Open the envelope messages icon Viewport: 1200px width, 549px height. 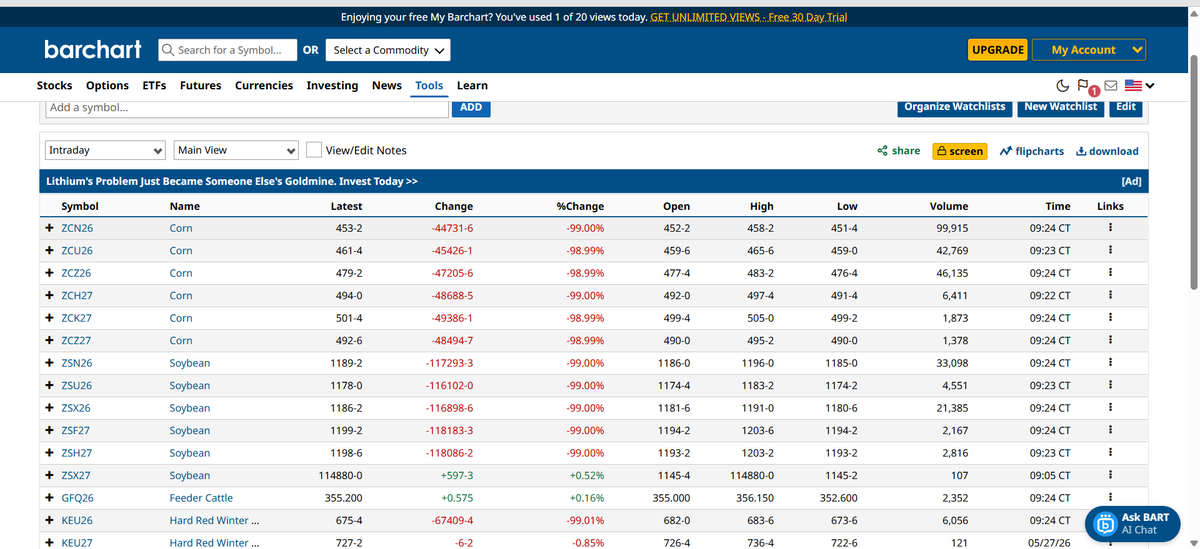(x=1109, y=85)
